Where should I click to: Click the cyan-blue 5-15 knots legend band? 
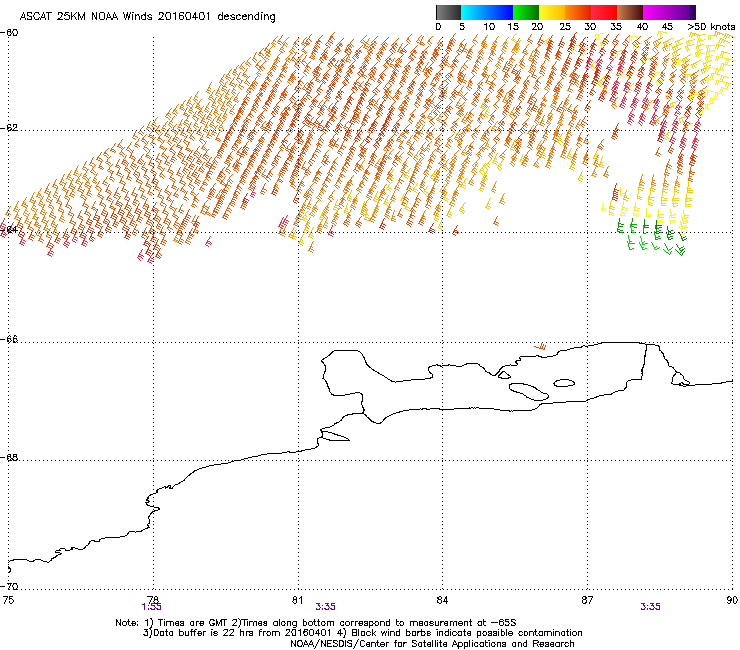(x=487, y=12)
